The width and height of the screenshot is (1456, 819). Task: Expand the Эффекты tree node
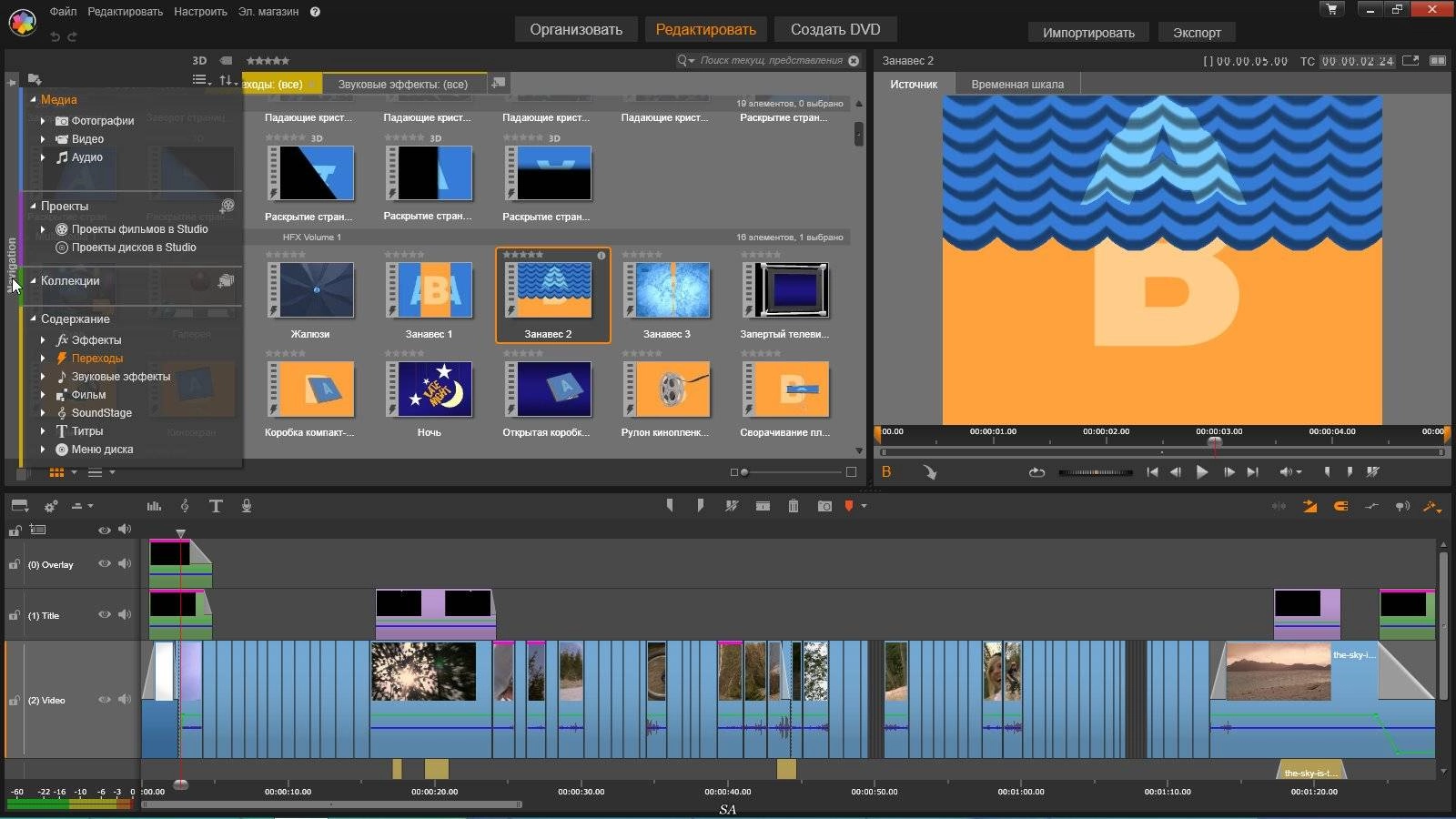coord(43,340)
